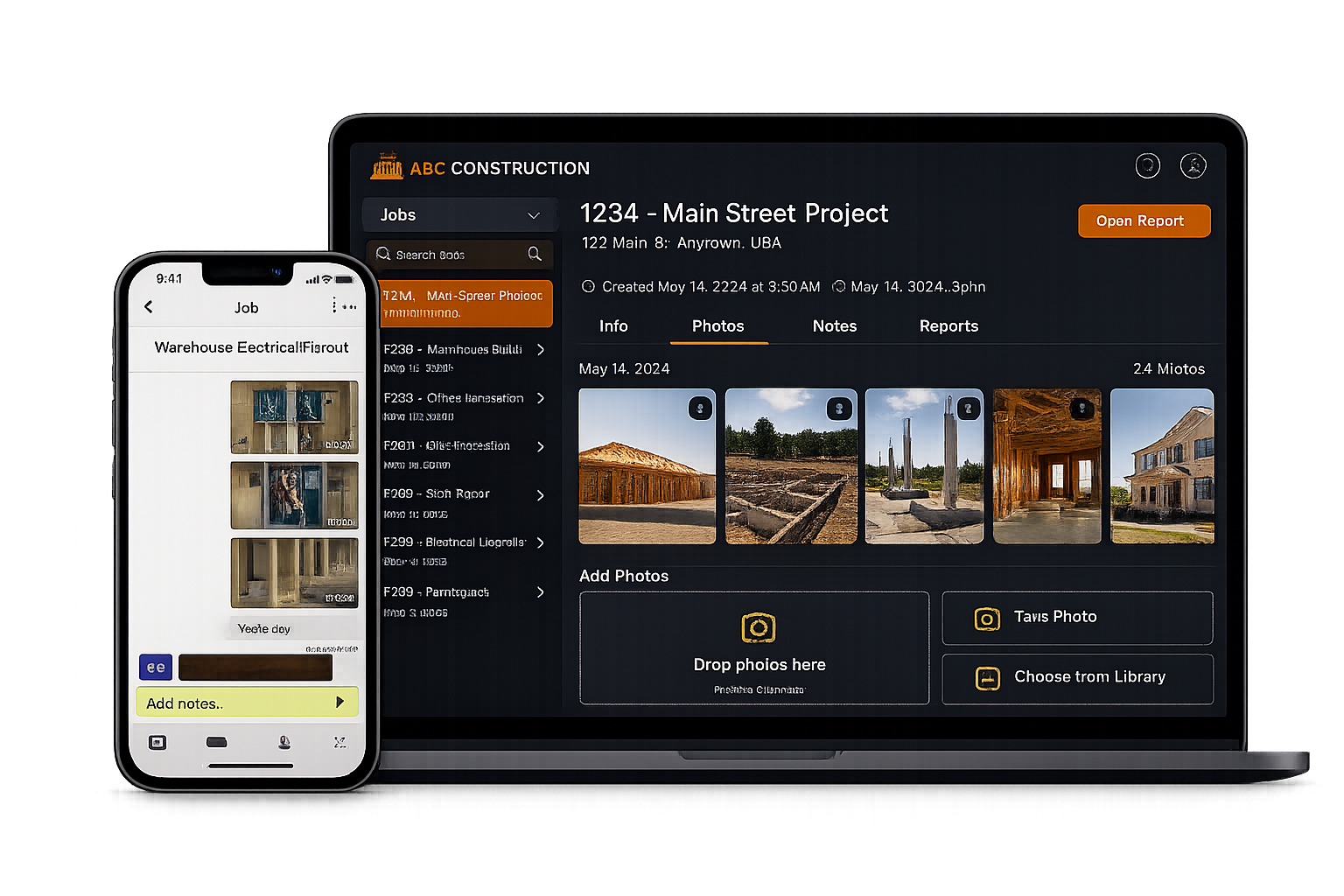
Task: Tap the blue 'ee' badge on phone
Action: (156, 668)
